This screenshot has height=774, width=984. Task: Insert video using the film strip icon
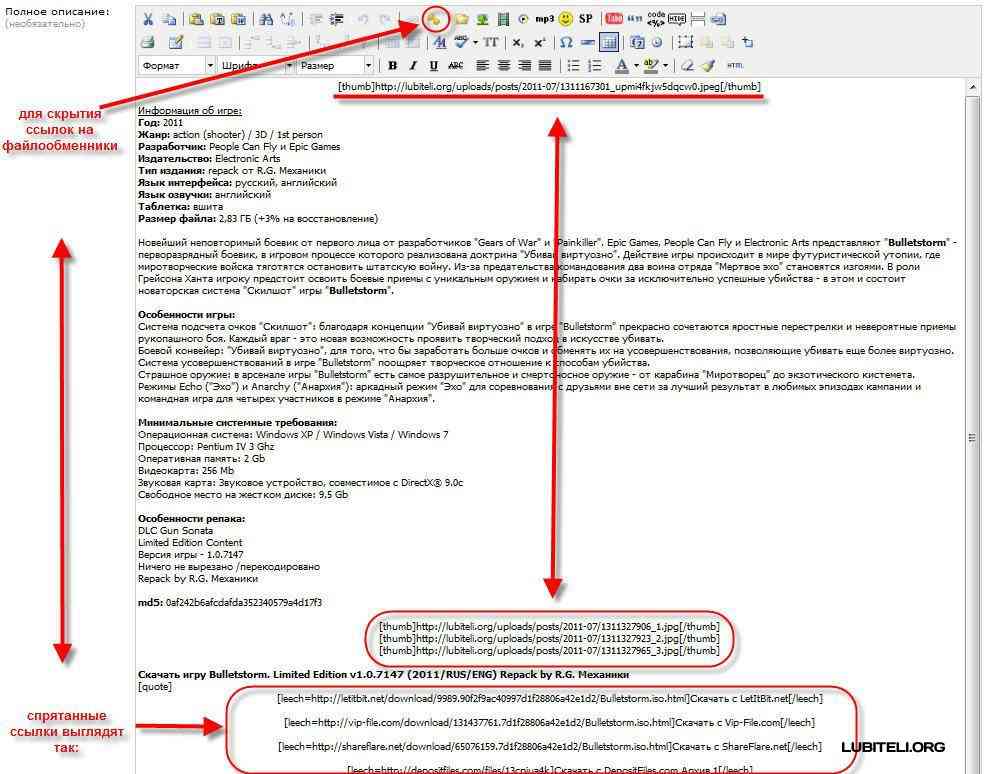coord(503,19)
